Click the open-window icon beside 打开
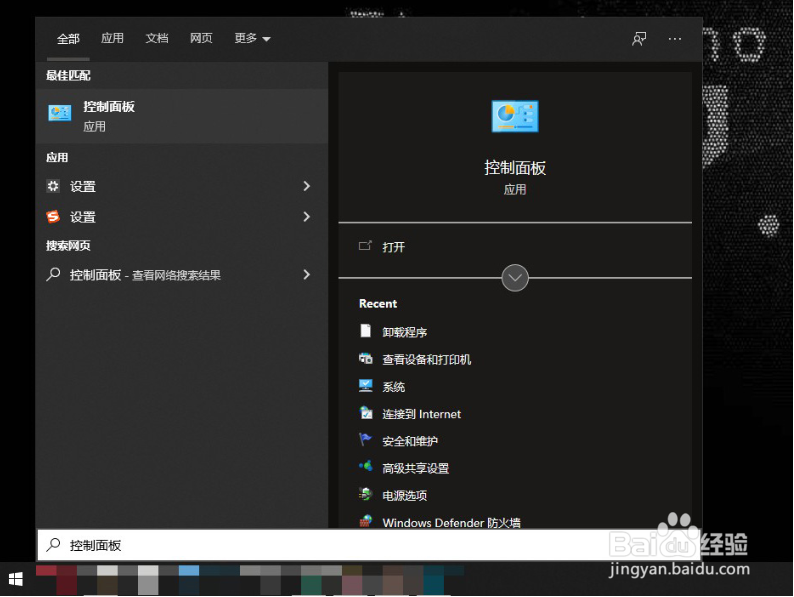Viewport: 794px width, 597px height. coord(365,246)
